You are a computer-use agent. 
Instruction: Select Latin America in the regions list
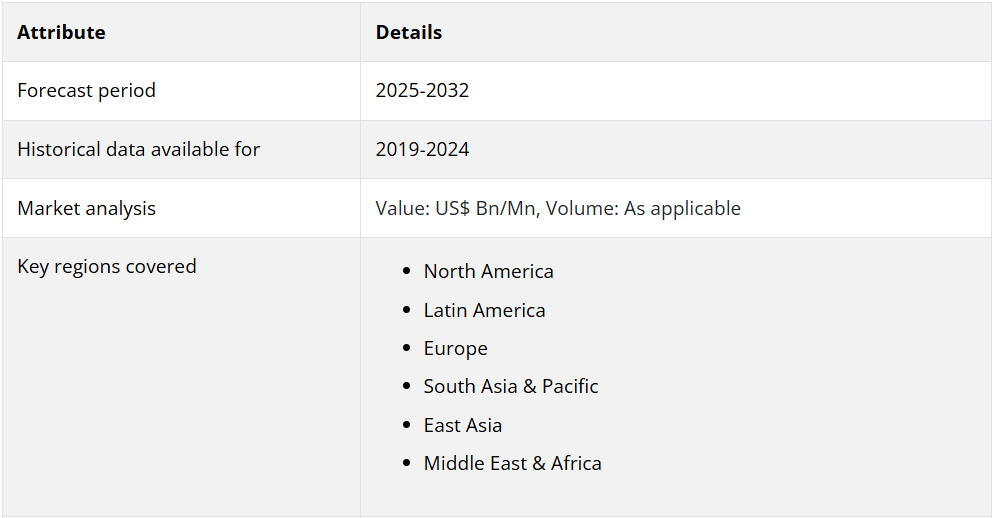[484, 310]
